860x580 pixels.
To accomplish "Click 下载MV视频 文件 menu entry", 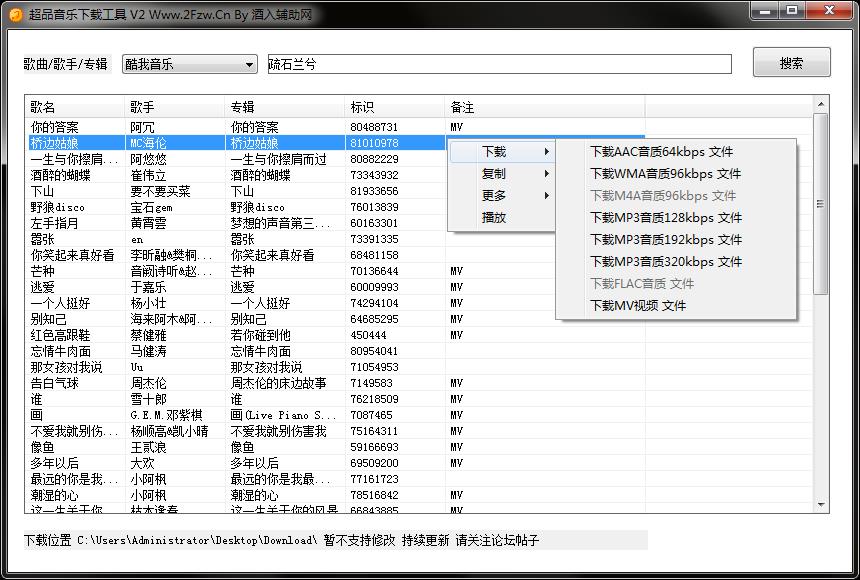I will (638, 306).
